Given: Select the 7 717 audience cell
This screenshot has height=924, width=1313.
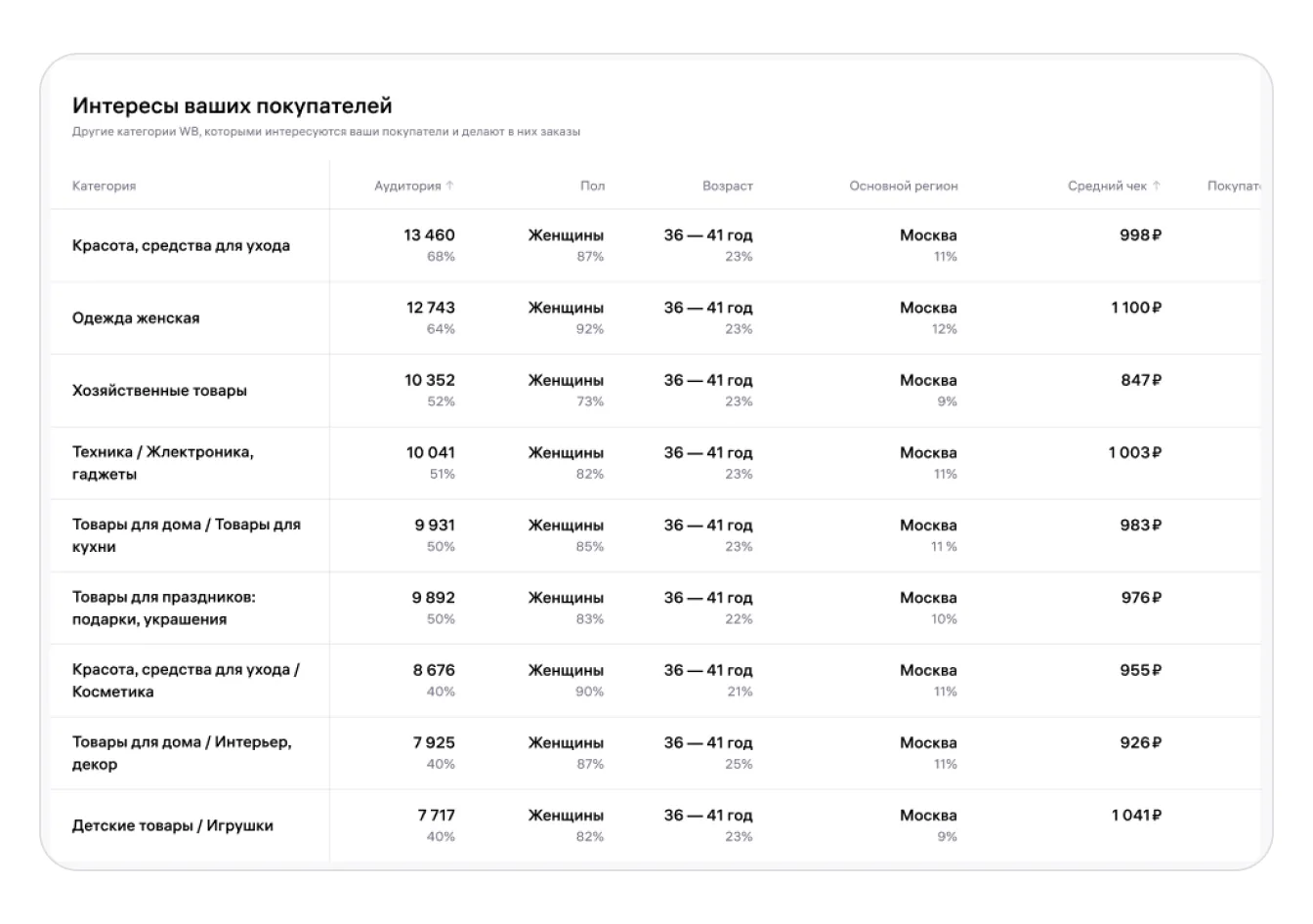Looking at the screenshot, I should 436,816.
